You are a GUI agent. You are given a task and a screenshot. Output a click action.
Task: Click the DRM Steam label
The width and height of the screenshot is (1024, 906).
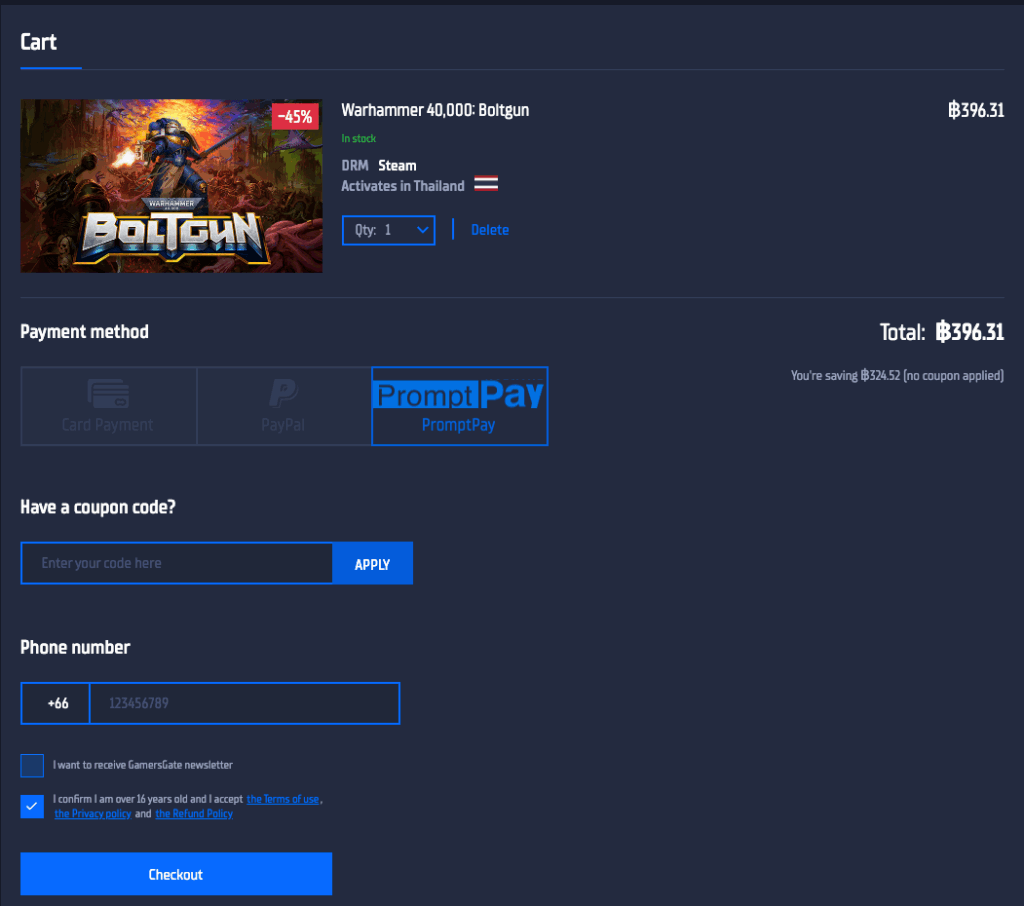(379, 166)
